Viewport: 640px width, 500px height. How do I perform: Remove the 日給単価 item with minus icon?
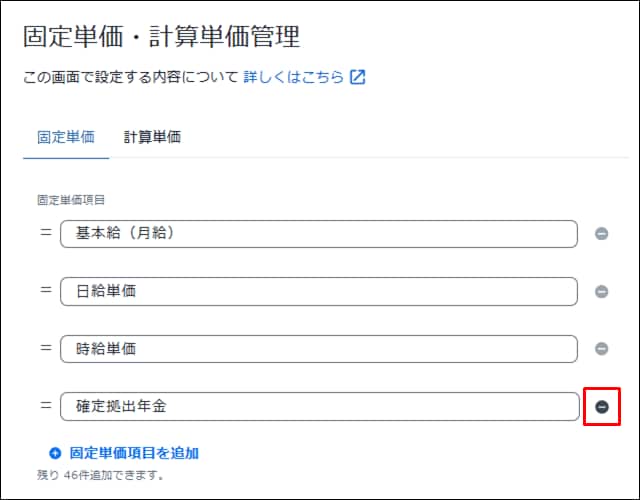[x=601, y=291]
